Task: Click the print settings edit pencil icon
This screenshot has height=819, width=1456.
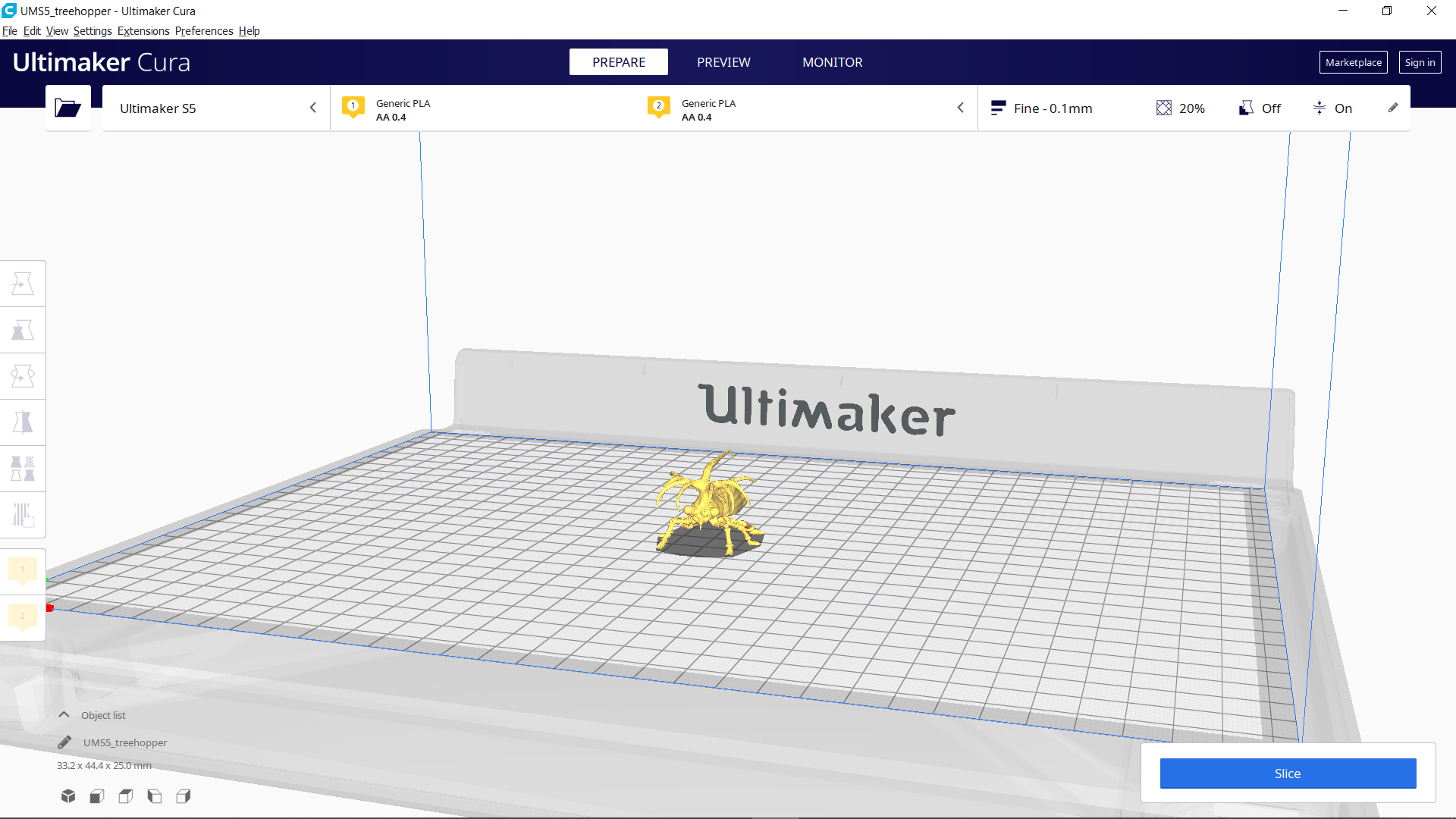Action: [1393, 108]
